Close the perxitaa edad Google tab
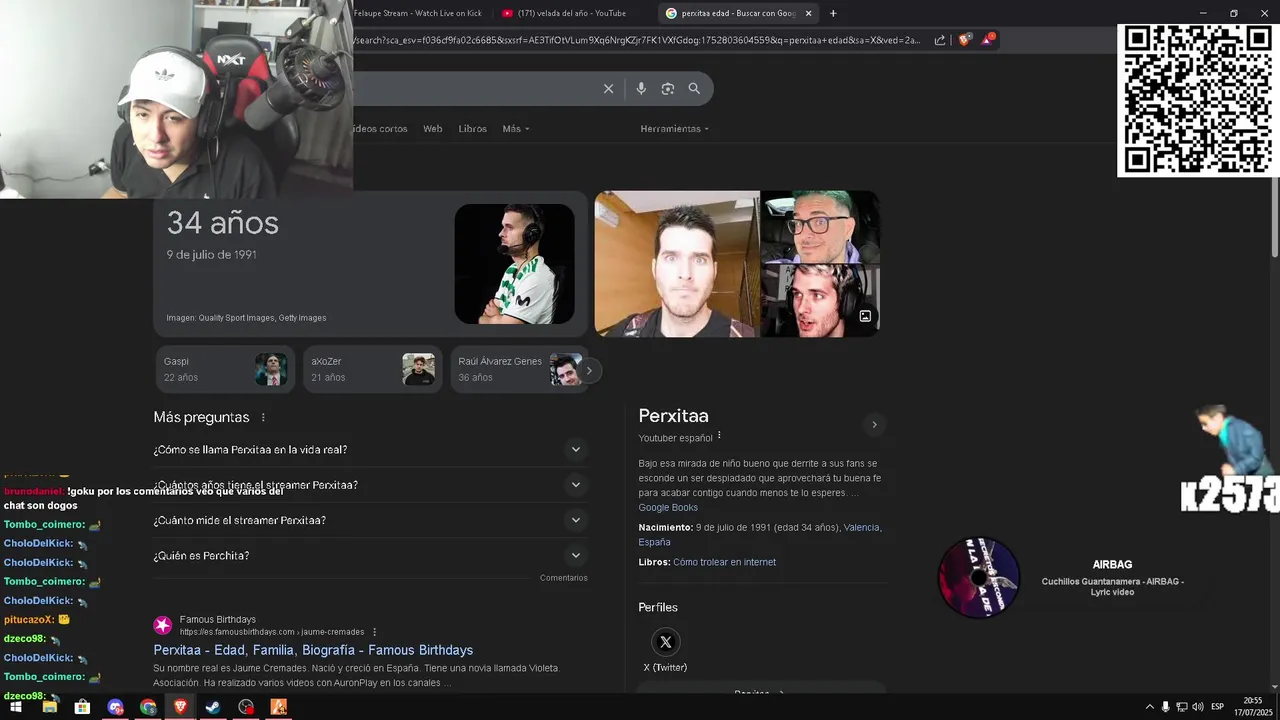The image size is (1280, 720). coord(808,13)
